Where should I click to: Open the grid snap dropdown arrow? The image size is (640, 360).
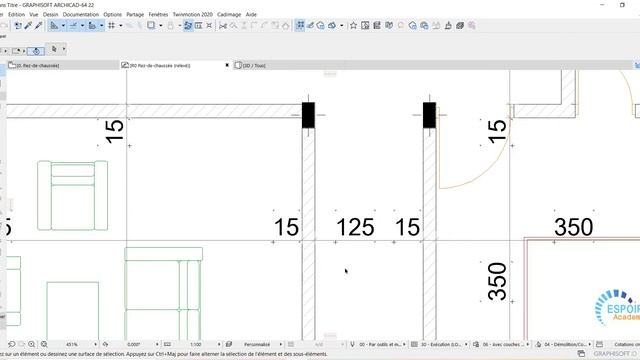120,25
